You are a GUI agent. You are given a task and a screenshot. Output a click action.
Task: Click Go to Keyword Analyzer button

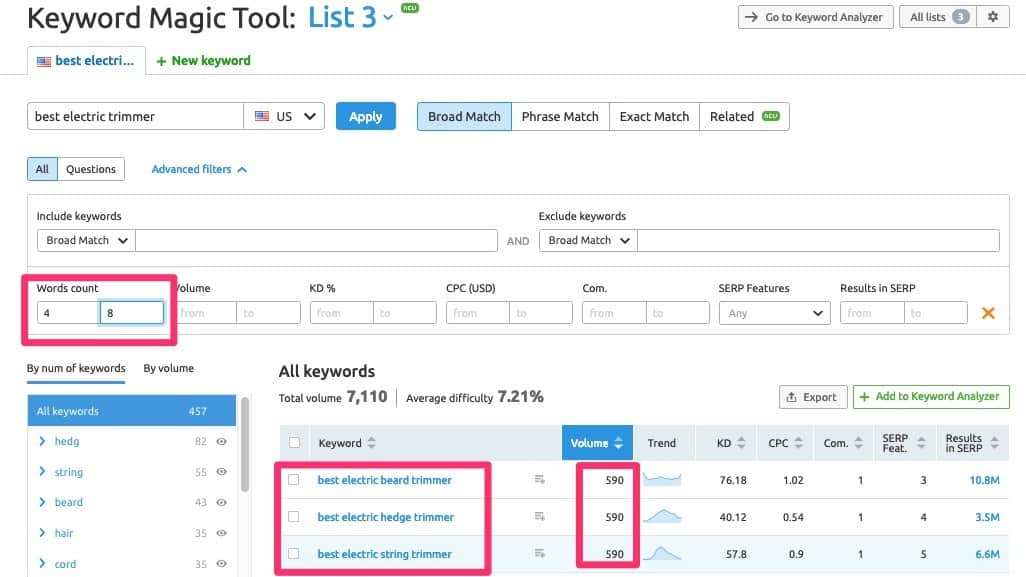[x=815, y=17]
